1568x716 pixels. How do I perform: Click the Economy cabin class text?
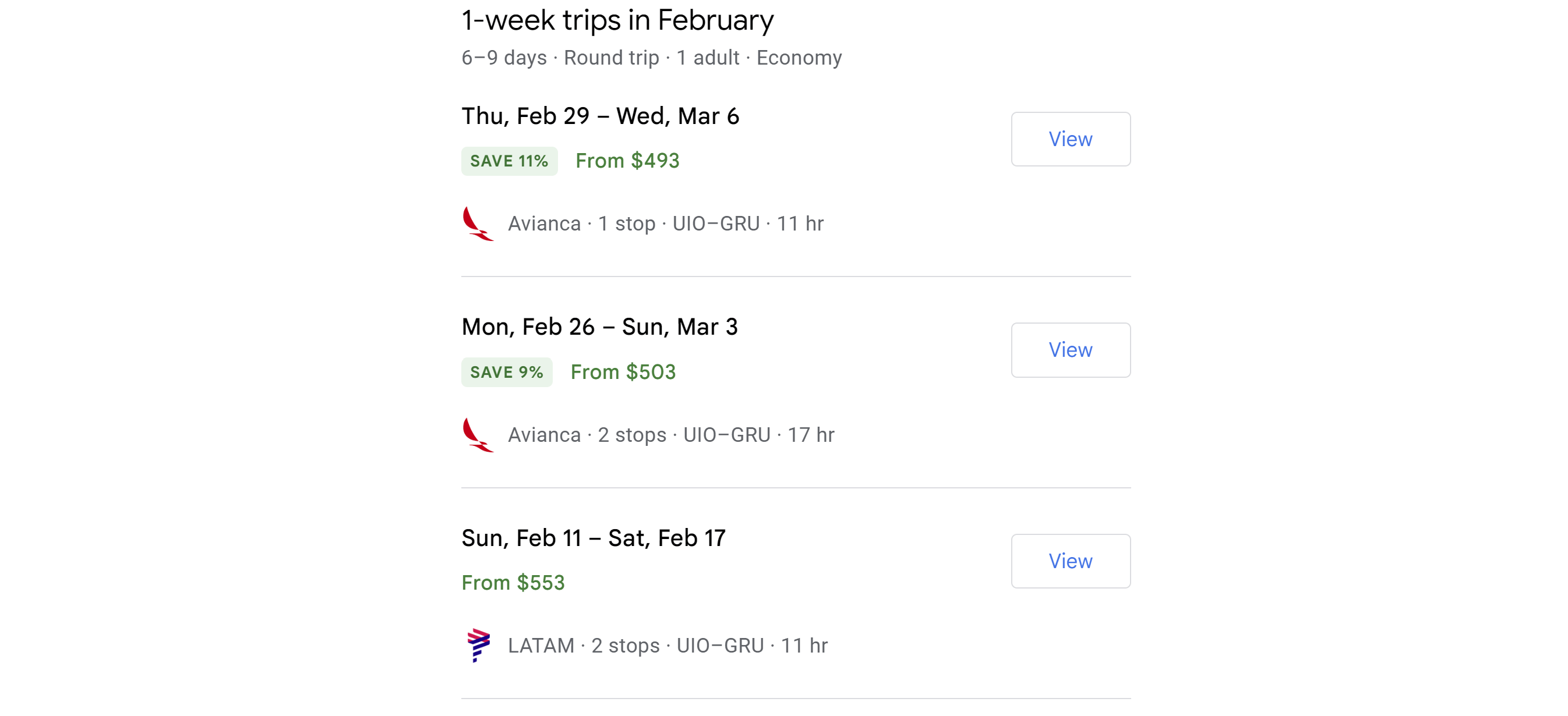tap(799, 58)
